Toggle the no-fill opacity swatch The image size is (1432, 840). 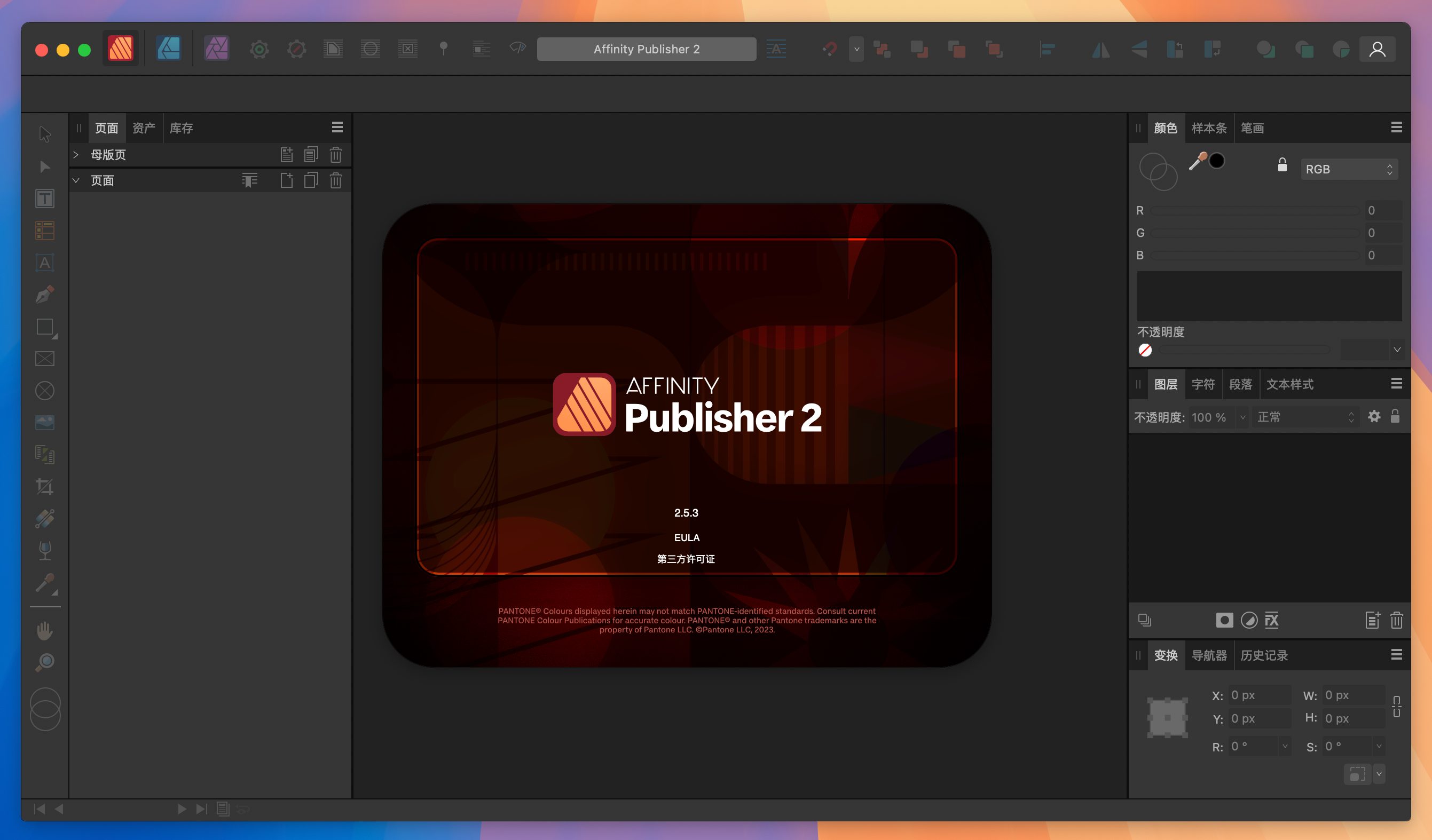point(1145,350)
